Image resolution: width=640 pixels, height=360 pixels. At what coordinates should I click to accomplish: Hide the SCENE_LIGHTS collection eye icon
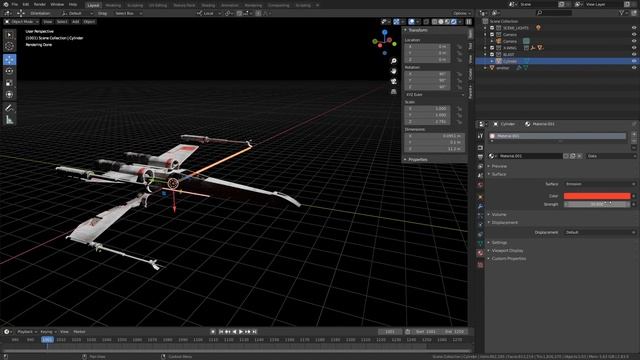pos(634,28)
